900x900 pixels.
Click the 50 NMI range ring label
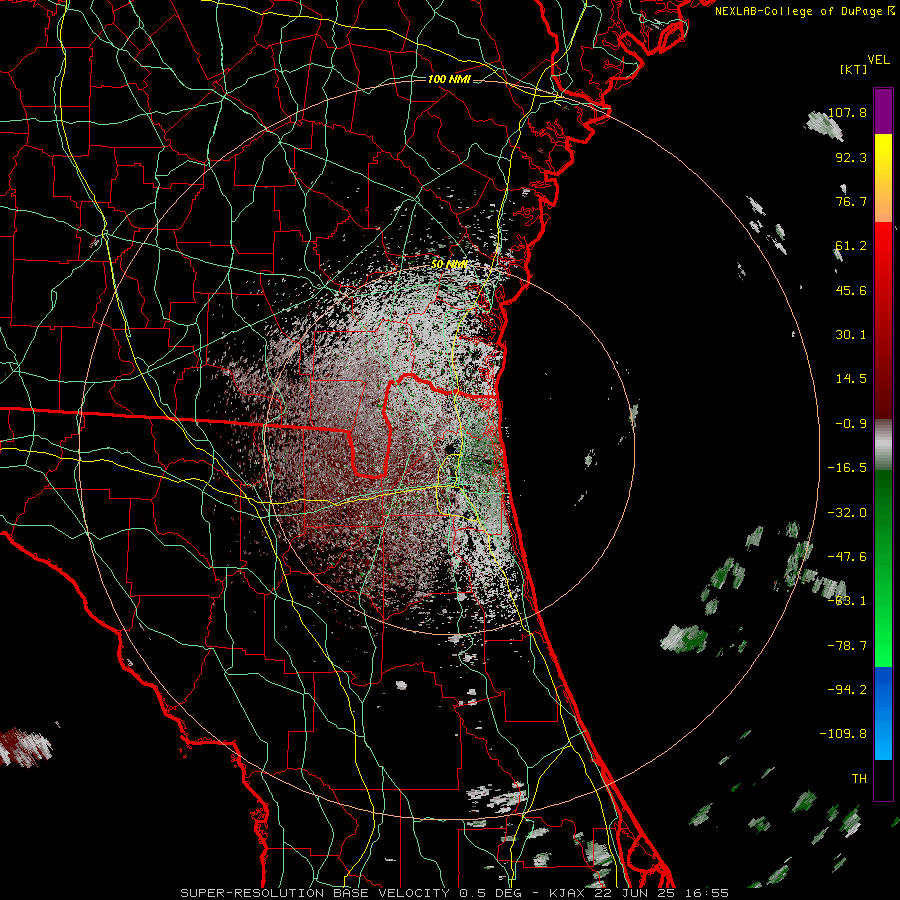pyautogui.click(x=449, y=265)
